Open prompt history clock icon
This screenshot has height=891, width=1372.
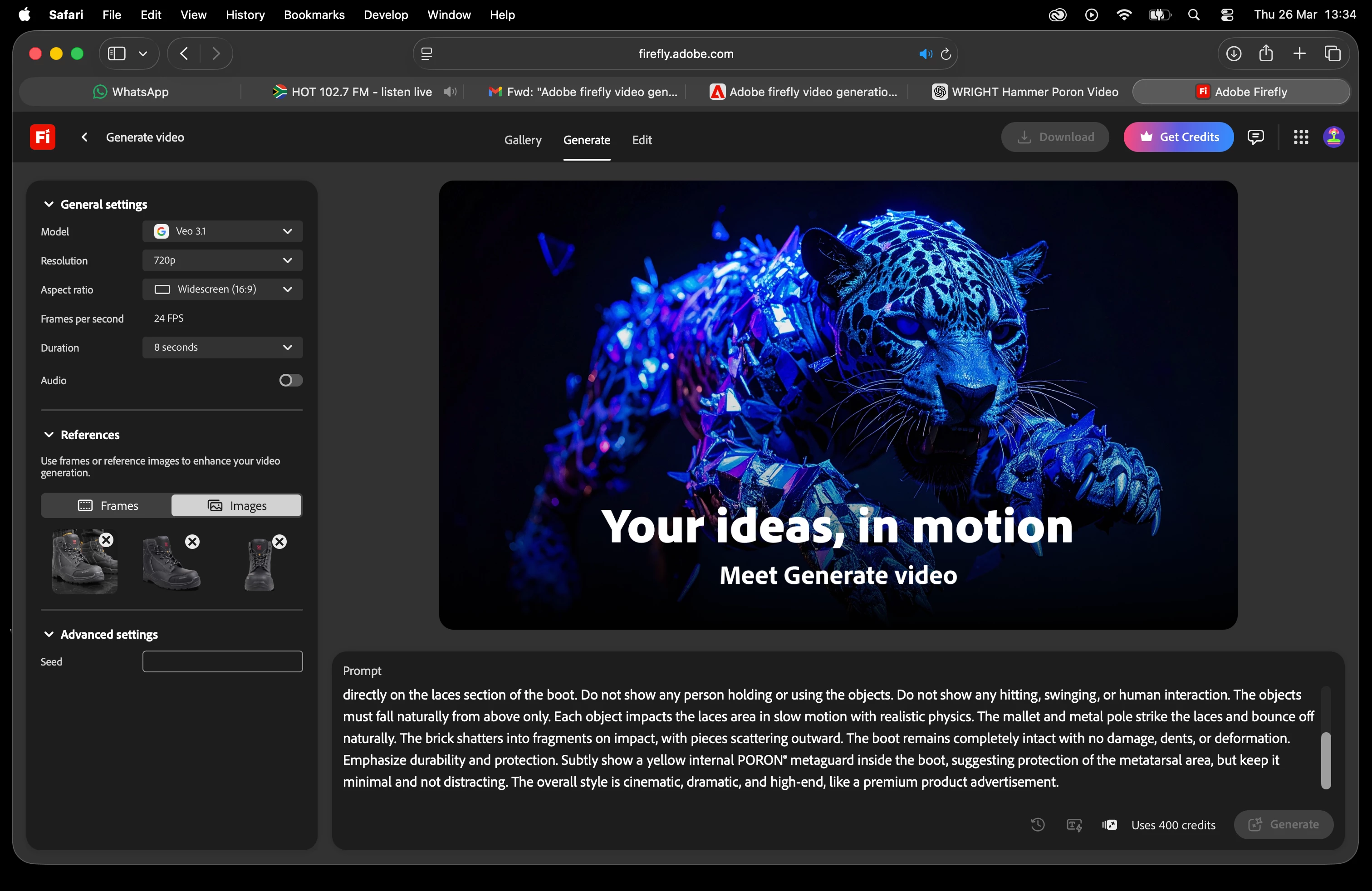(x=1038, y=825)
